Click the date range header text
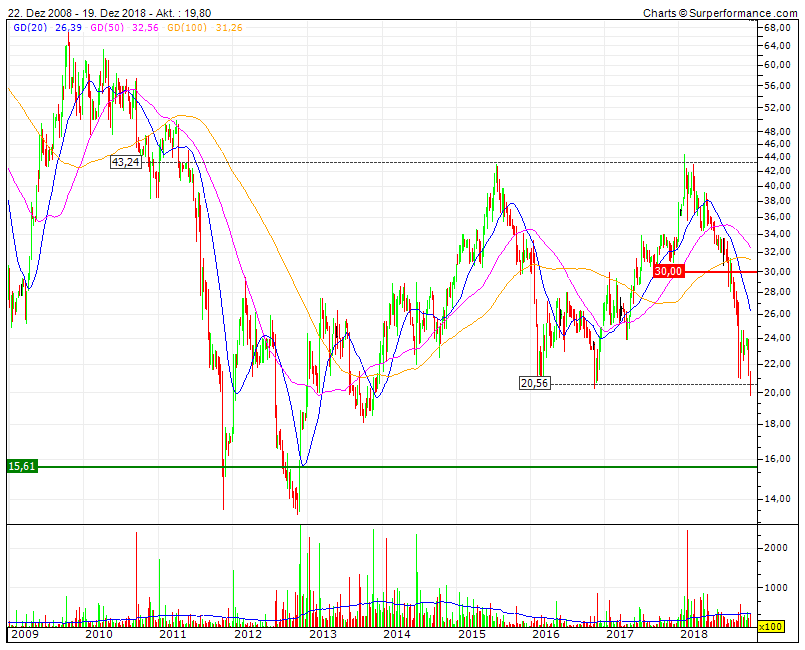805x650 pixels. click(109, 13)
